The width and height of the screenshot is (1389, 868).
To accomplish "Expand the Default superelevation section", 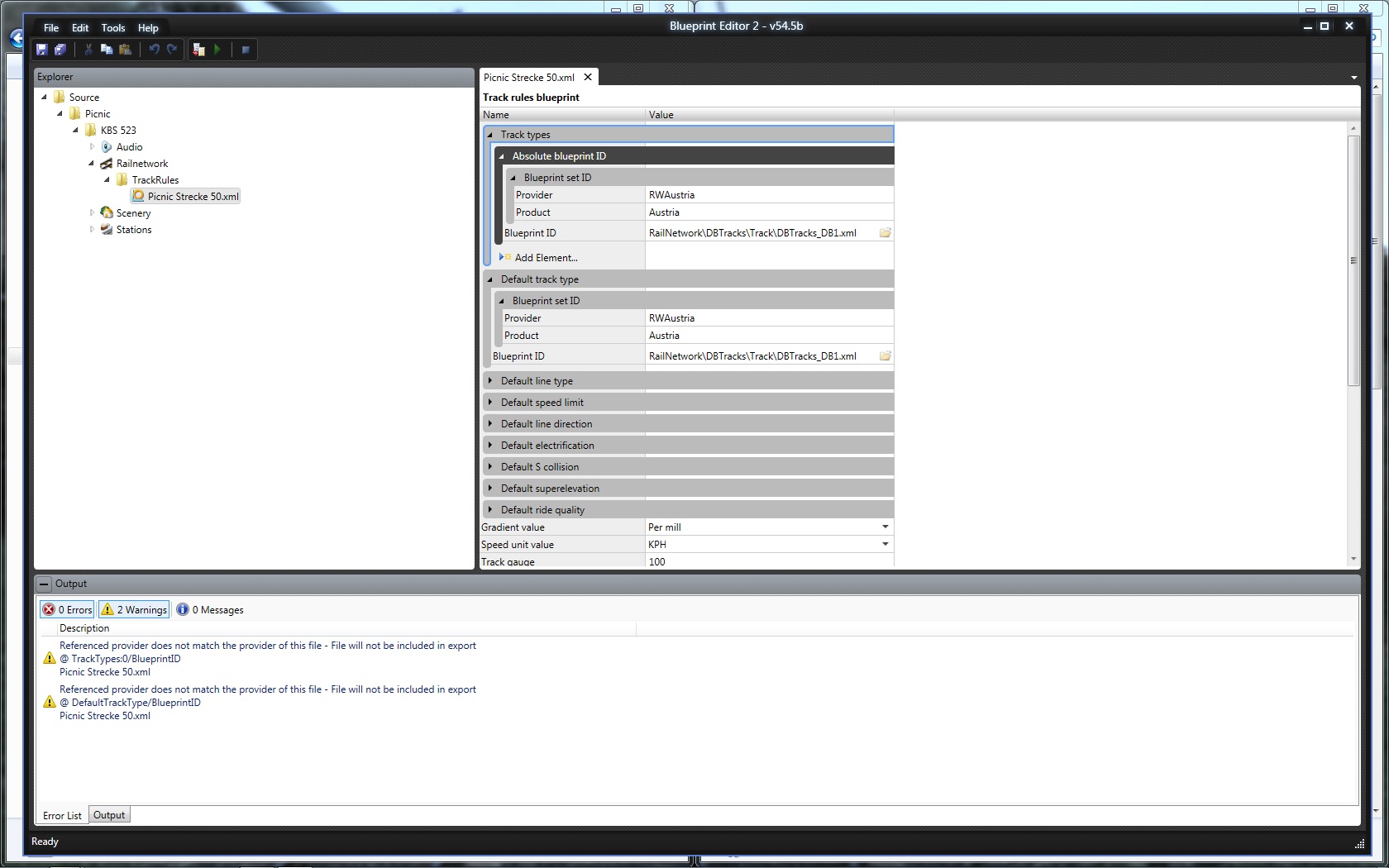I will tap(490, 489).
